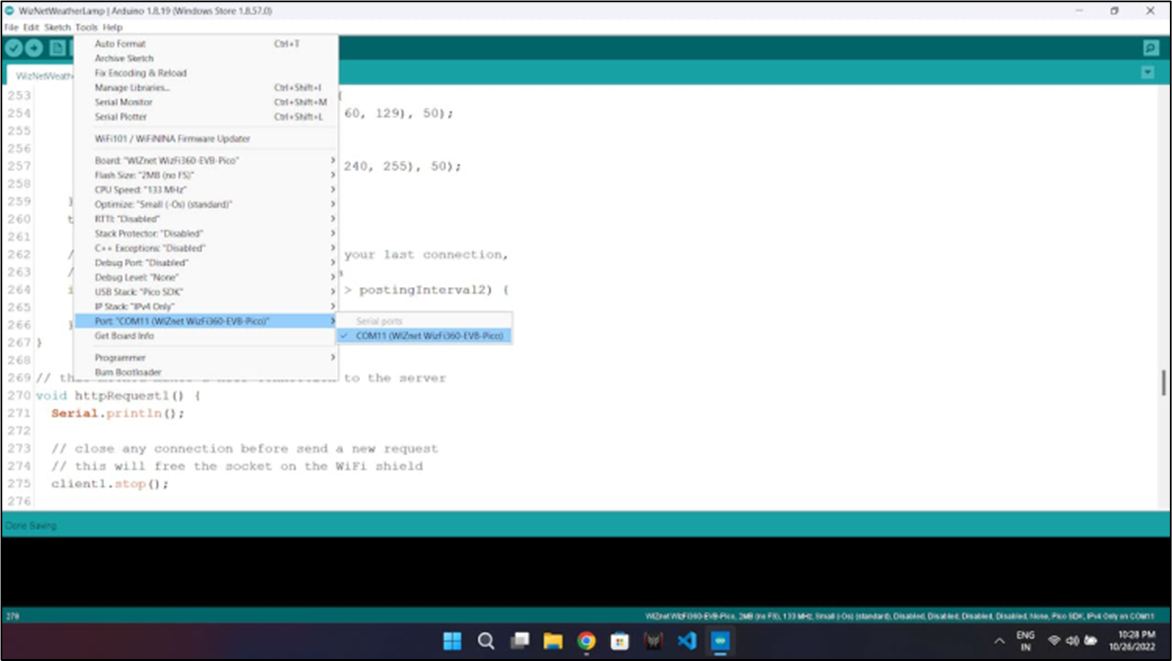The height and width of the screenshot is (661, 1172).
Task: Open File Explorer from taskbar
Action: pyautogui.click(x=553, y=641)
